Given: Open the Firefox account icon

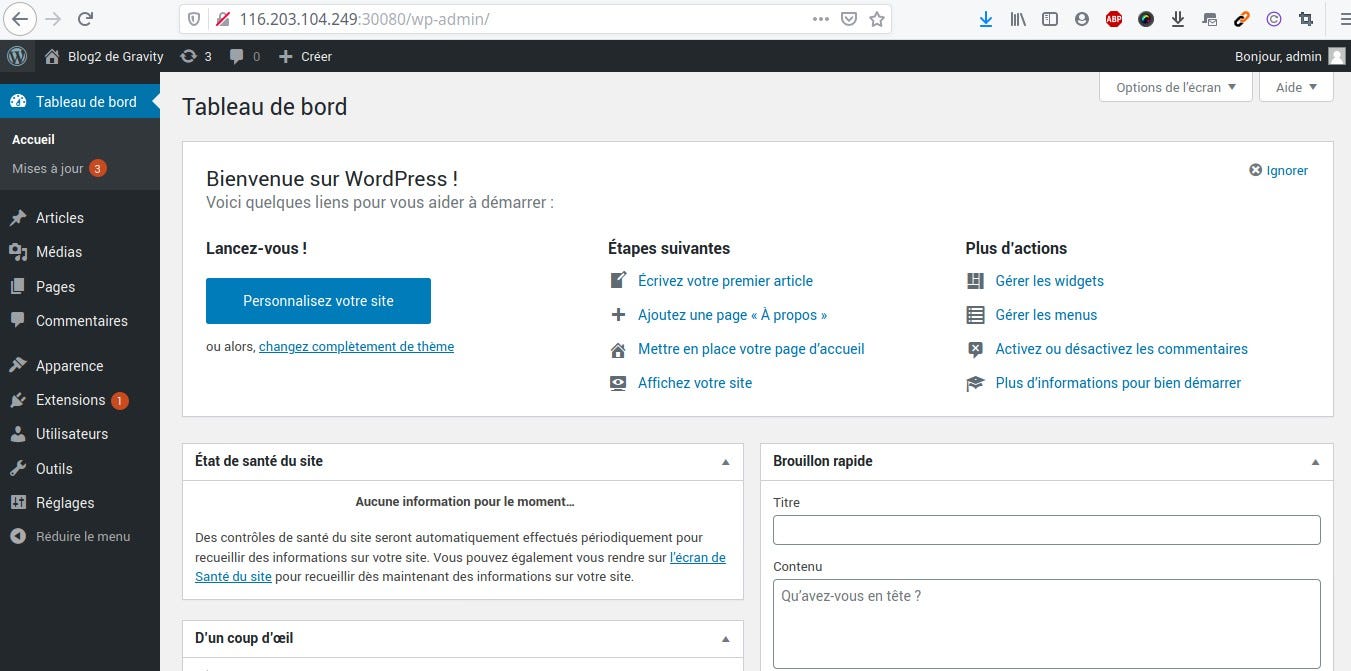Looking at the screenshot, I should pos(1082,19).
